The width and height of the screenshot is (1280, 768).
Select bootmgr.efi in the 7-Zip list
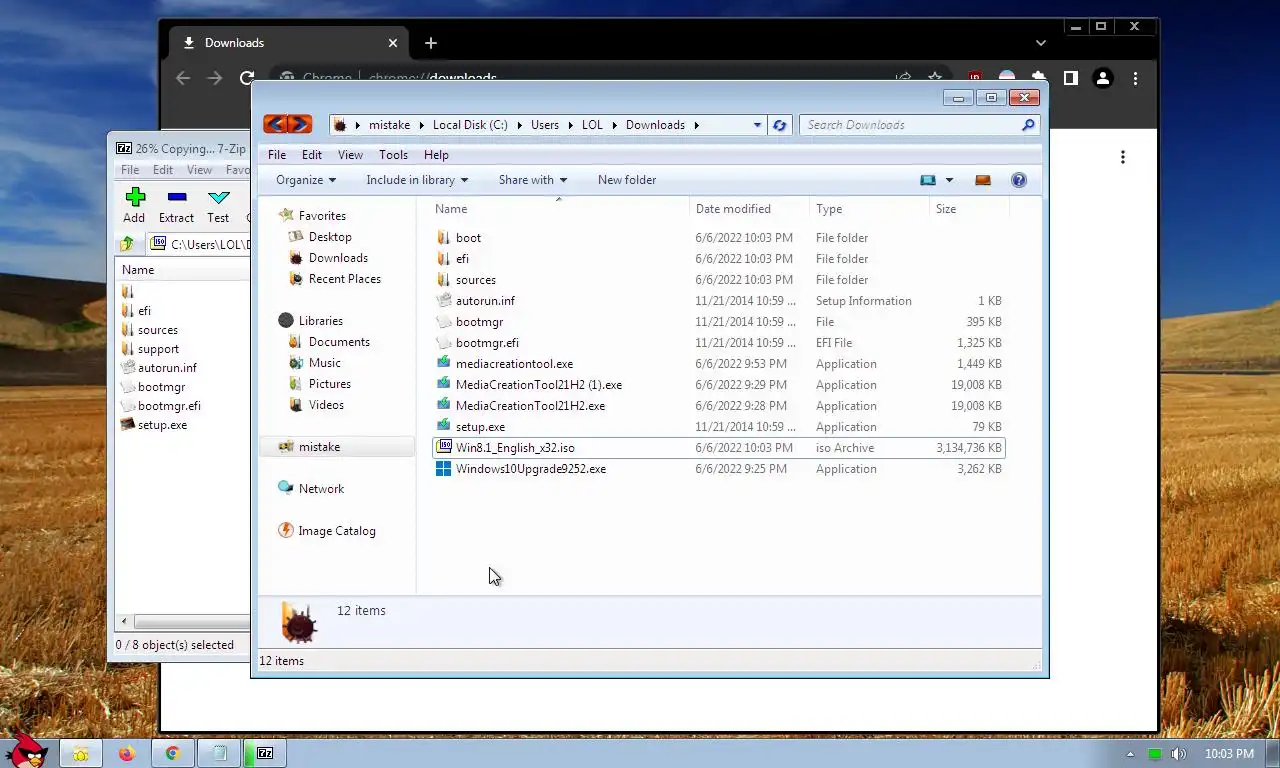169,406
